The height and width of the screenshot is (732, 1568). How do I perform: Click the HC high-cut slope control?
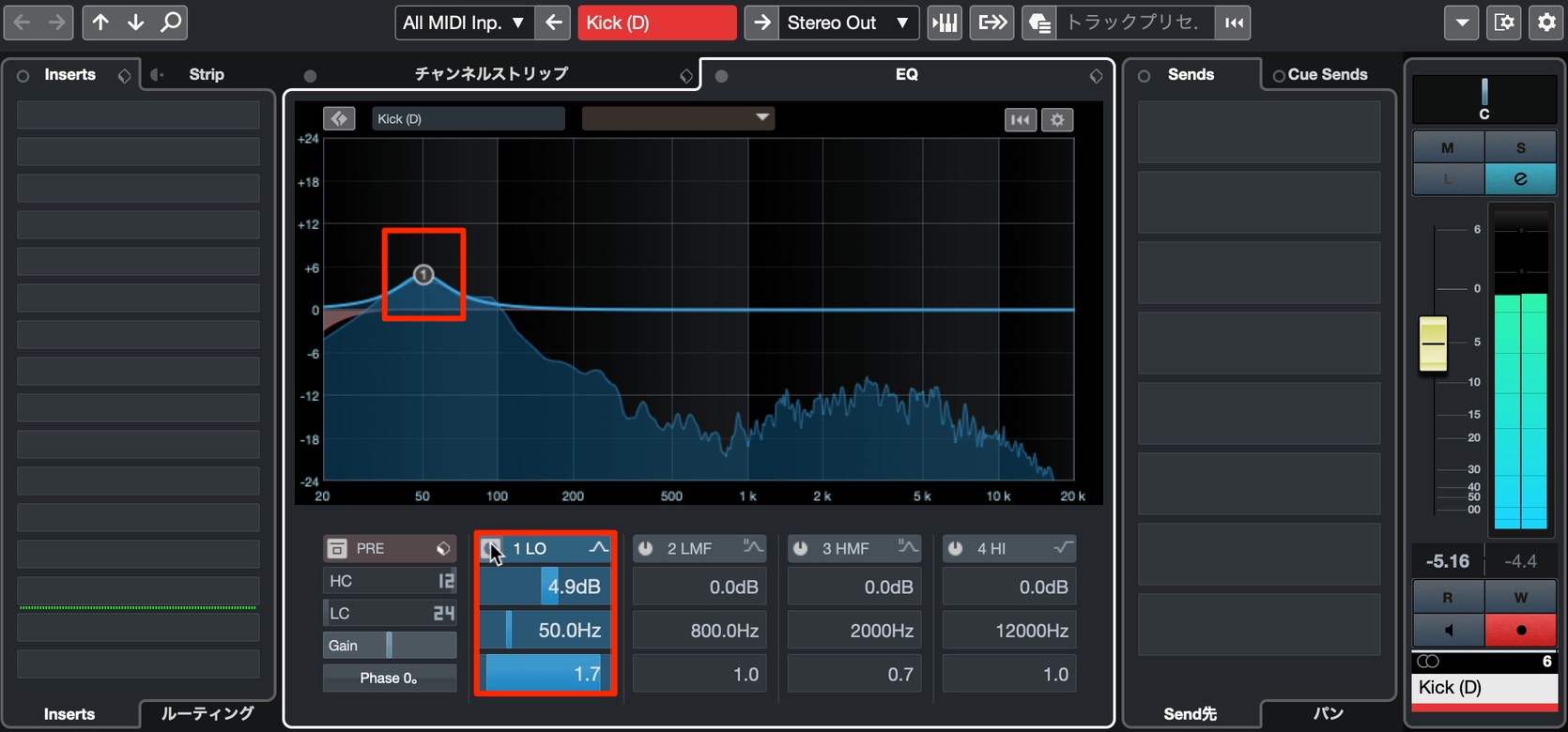[x=390, y=581]
